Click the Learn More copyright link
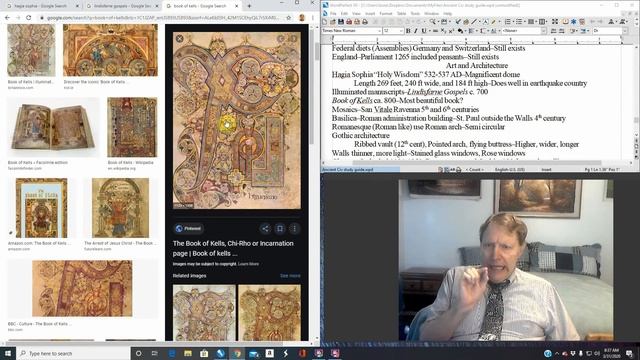640x360 pixels. (x=248, y=264)
